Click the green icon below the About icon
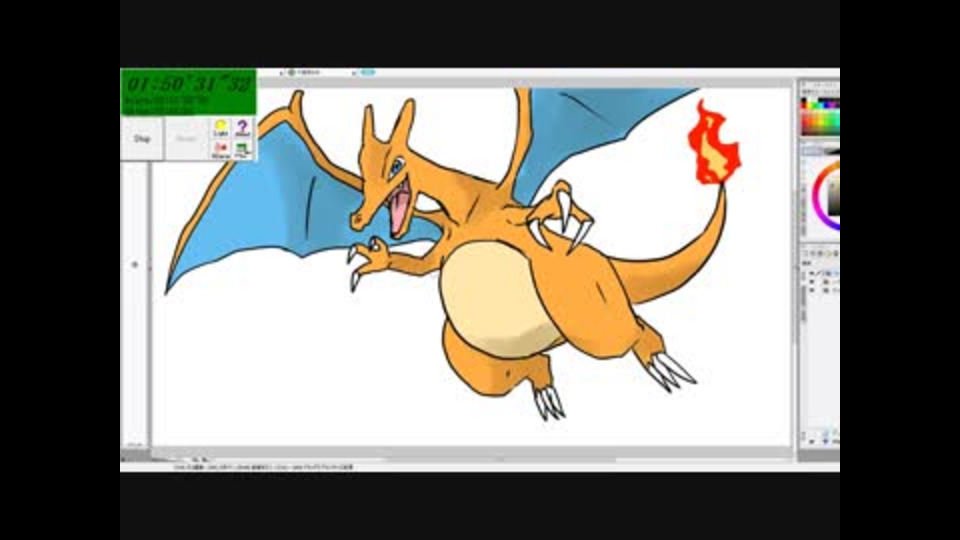Viewport: 960px width, 540px height. pos(242,149)
